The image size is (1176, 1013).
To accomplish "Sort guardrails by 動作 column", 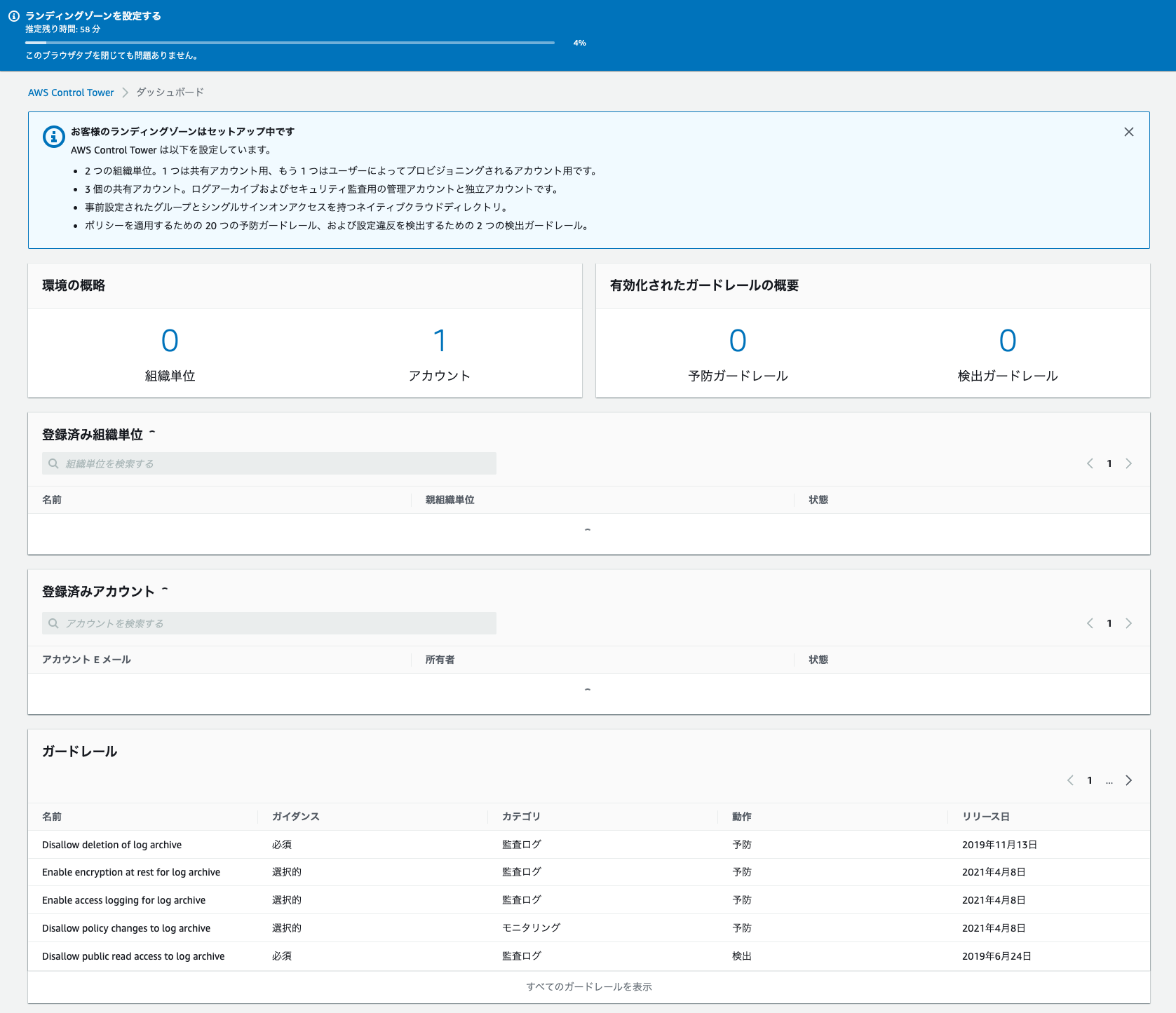I will (742, 817).
